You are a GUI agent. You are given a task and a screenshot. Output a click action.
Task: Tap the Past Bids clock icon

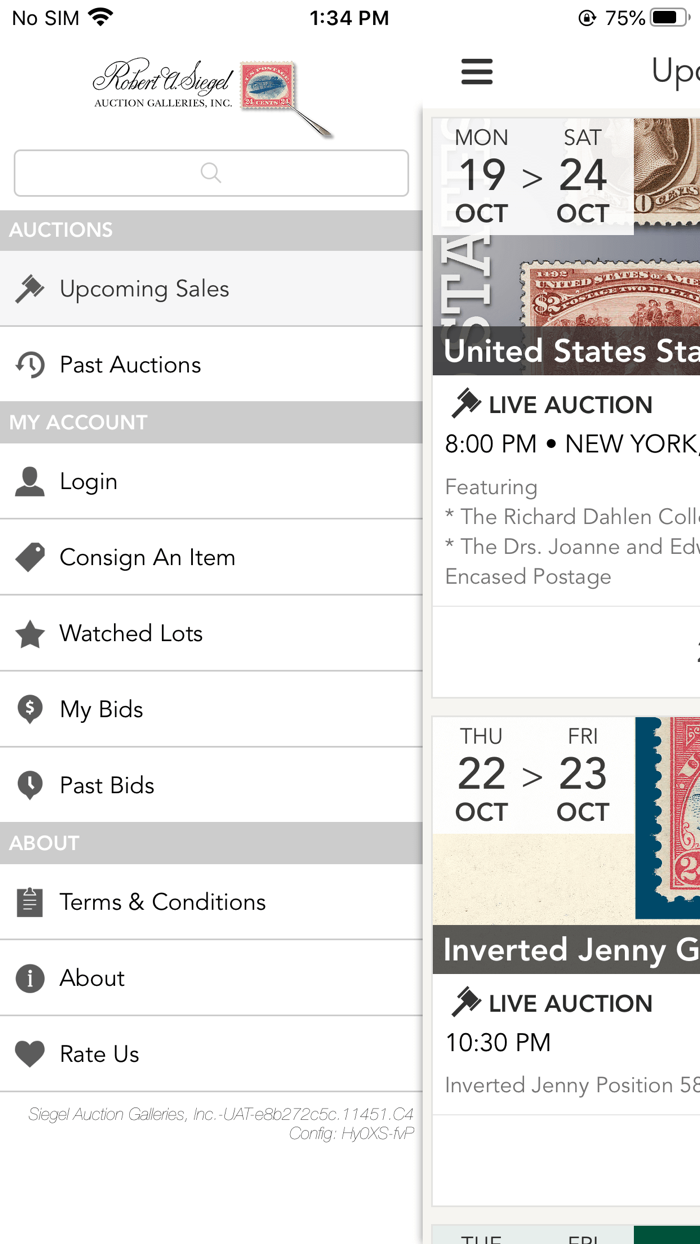click(27, 785)
